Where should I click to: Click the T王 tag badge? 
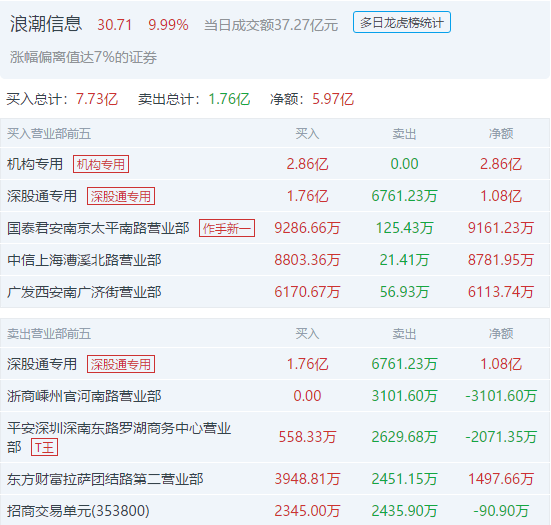click(44, 447)
